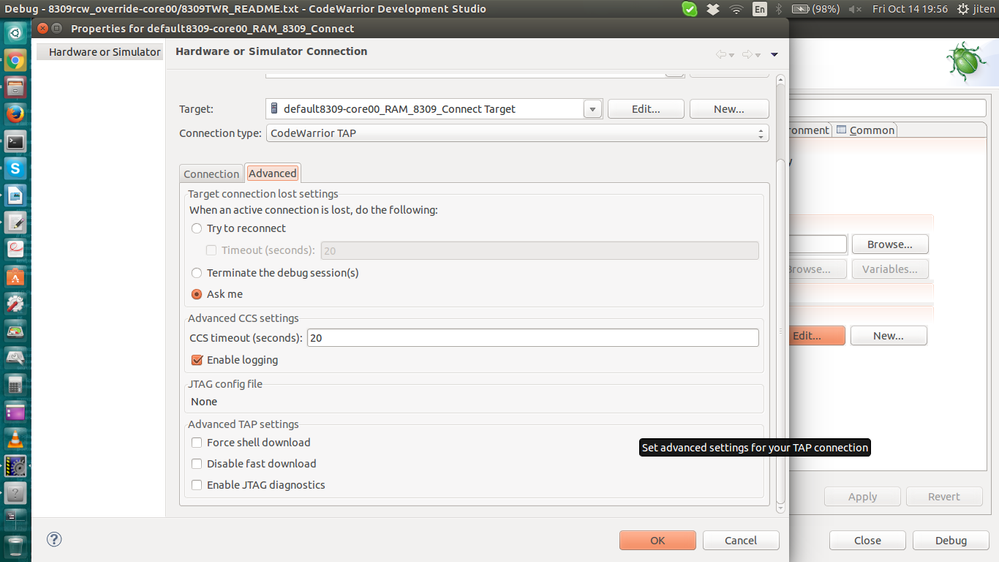Click Edit... next to Target
999x562 pixels.
point(645,109)
